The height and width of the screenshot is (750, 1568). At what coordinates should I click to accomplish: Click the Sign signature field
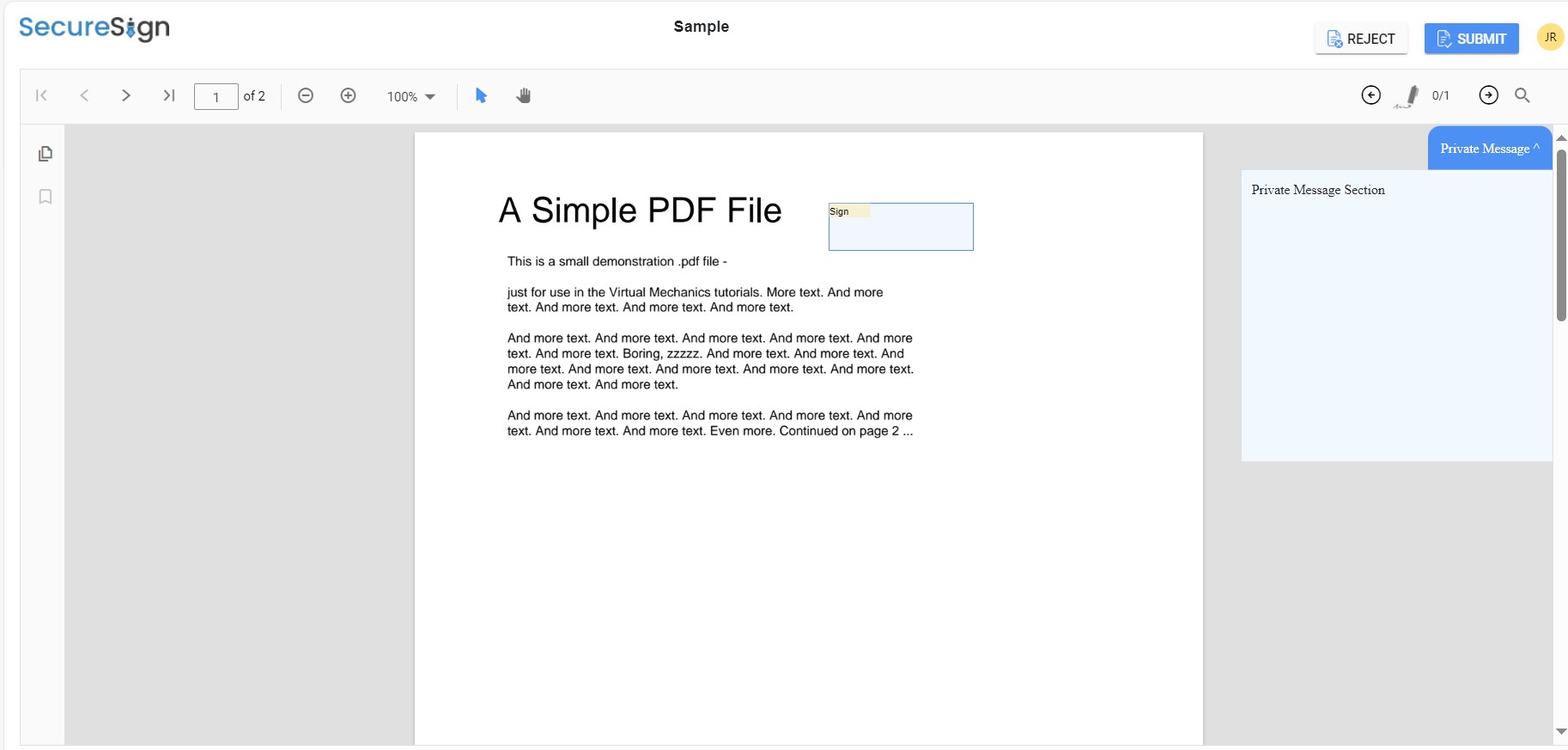tap(901, 227)
